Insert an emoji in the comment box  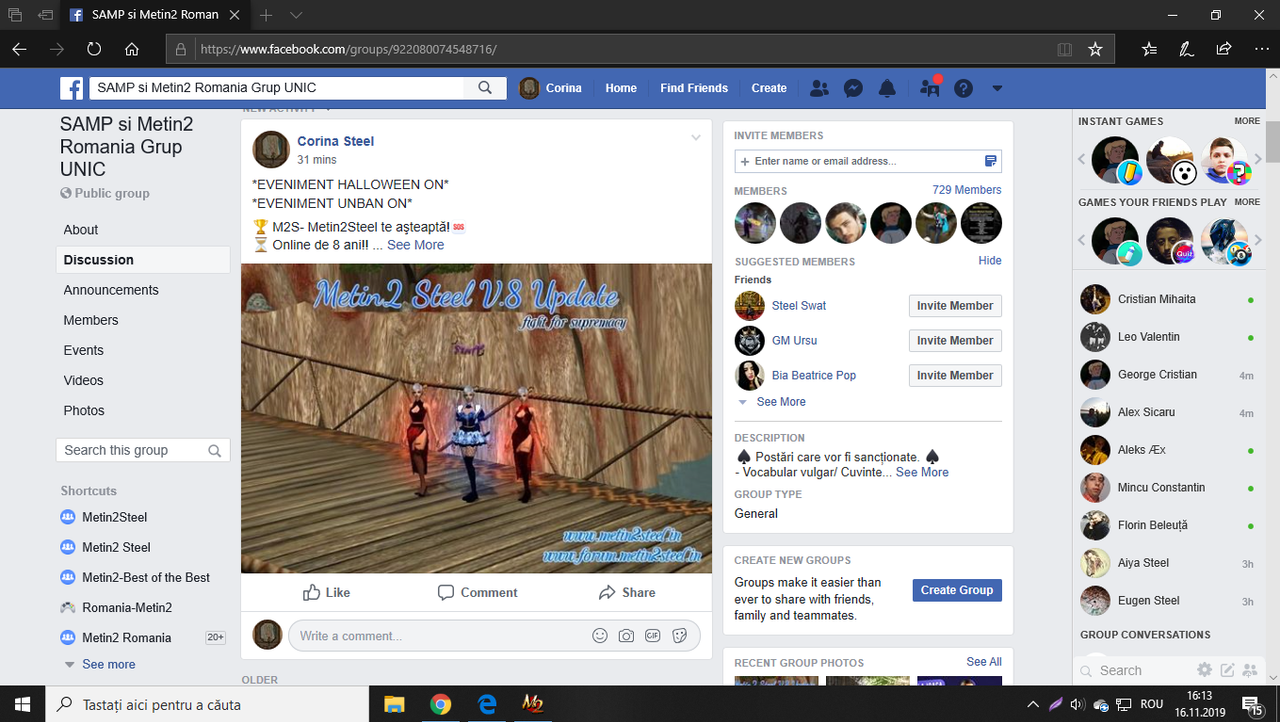[x=600, y=635]
